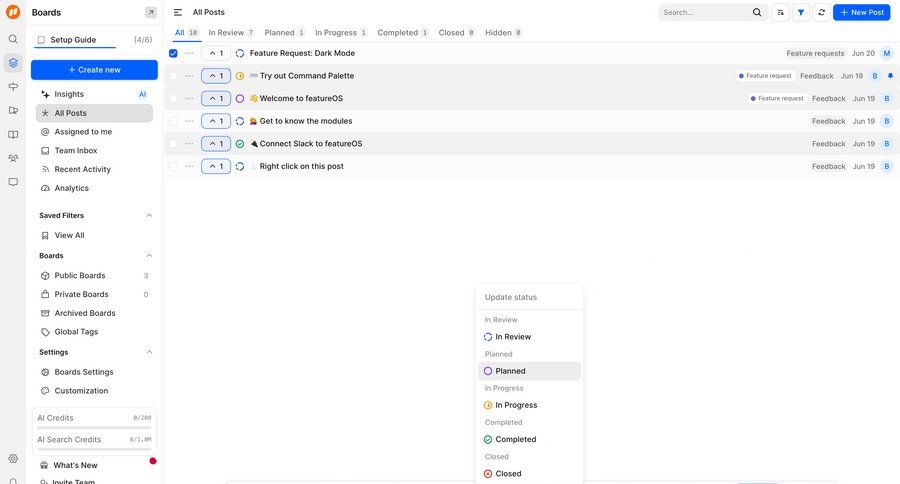
Task: Choose In Progress in Update status menu
Action: click(x=529, y=405)
